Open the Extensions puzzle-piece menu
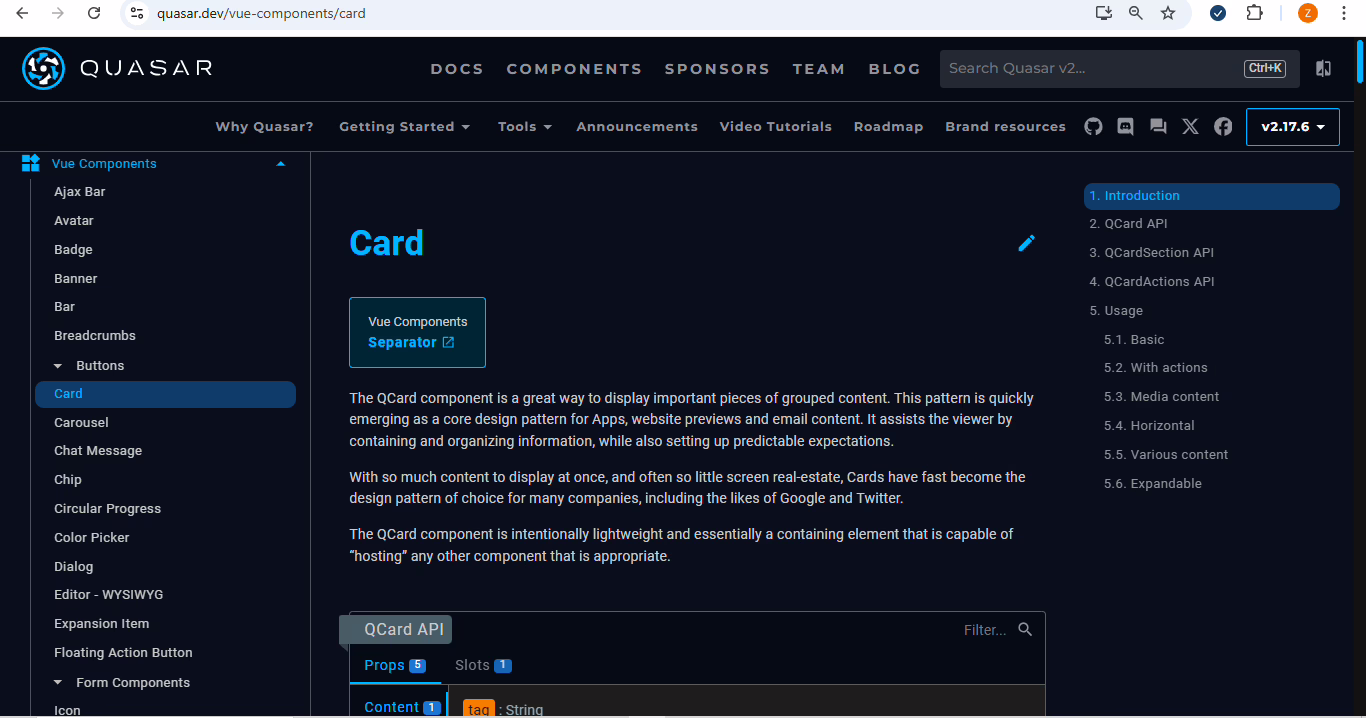The height and width of the screenshot is (718, 1366). coord(1254,13)
